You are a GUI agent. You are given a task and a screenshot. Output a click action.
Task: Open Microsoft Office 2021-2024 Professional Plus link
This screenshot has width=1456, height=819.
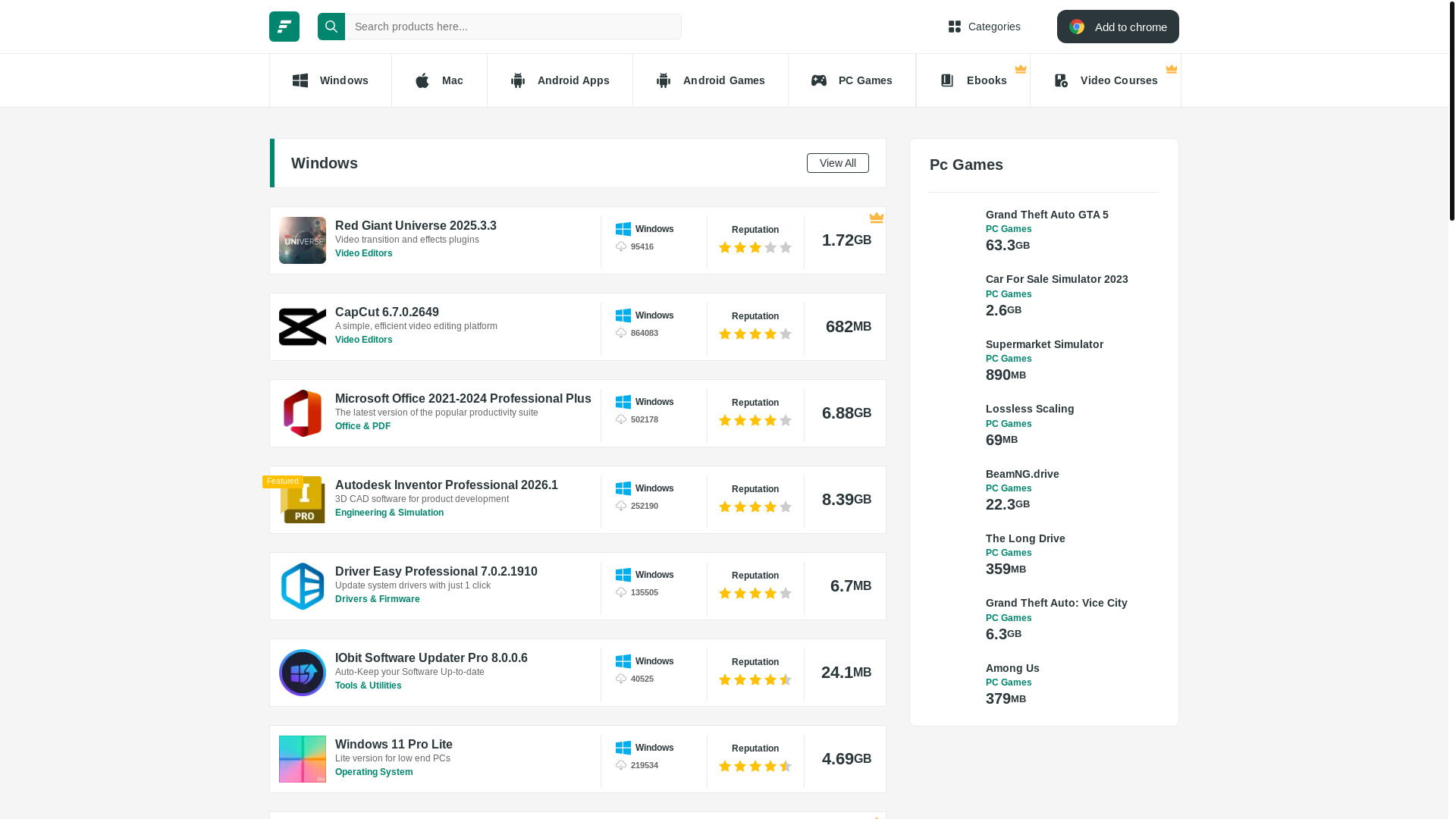click(x=463, y=398)
